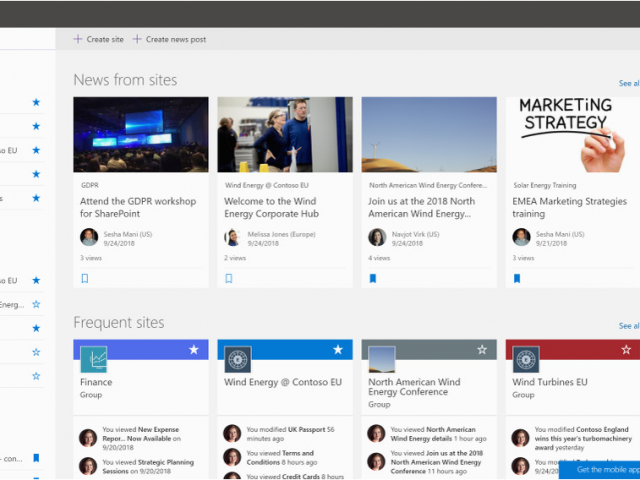Click the '4 views' count text
This screenshot has height=480, width=640.
(x=379, y=258)
